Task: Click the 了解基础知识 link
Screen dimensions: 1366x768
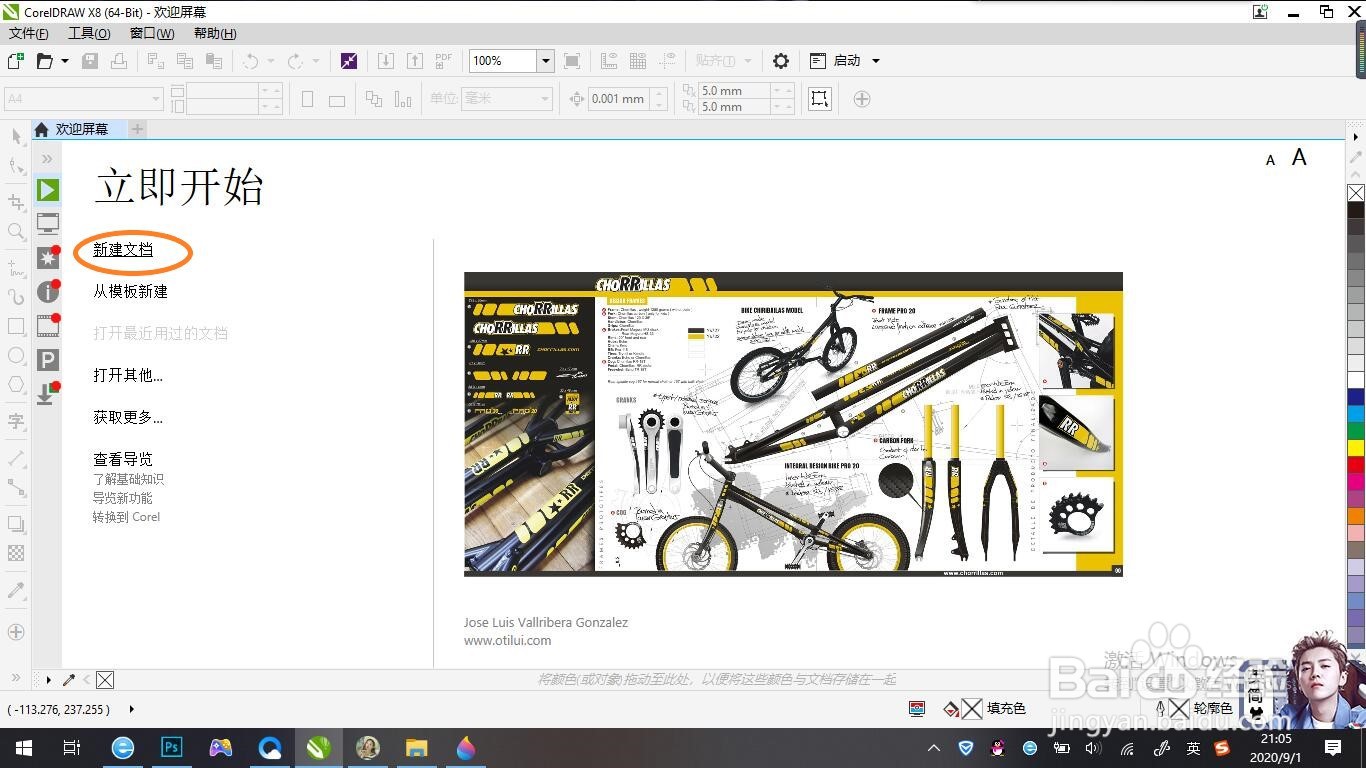Action: (128, 479)
